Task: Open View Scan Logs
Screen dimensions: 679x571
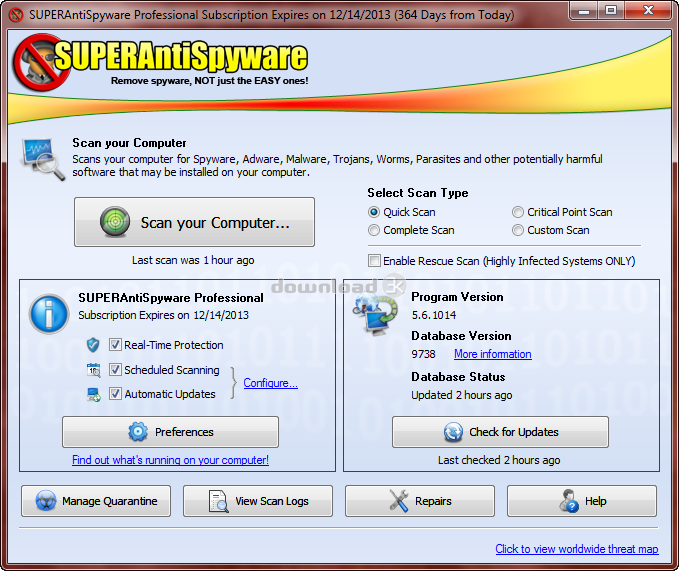Action: (x=258, y=501)
